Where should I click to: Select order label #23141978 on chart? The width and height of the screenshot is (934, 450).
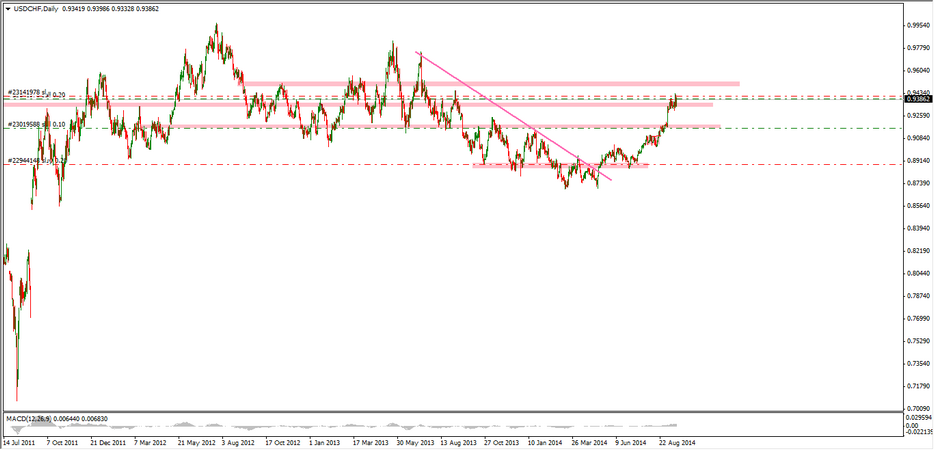coord(28,93)
